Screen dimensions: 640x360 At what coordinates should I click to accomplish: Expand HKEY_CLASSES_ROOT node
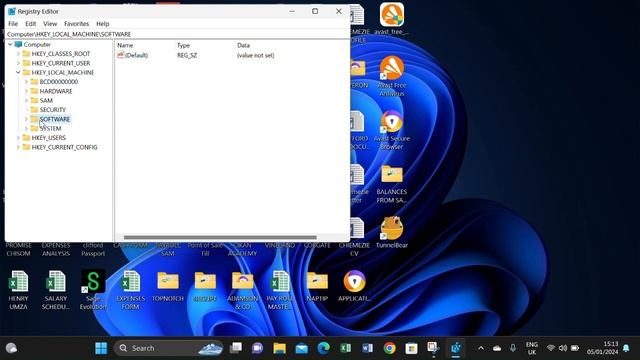click(x=18, y=53)
